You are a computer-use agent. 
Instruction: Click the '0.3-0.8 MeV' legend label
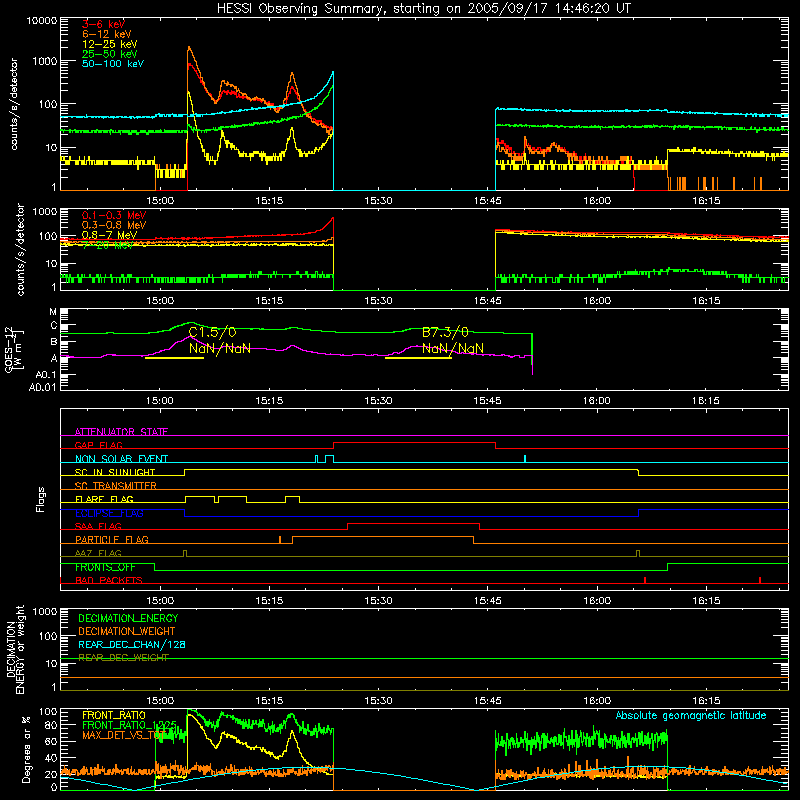(114, 225)
